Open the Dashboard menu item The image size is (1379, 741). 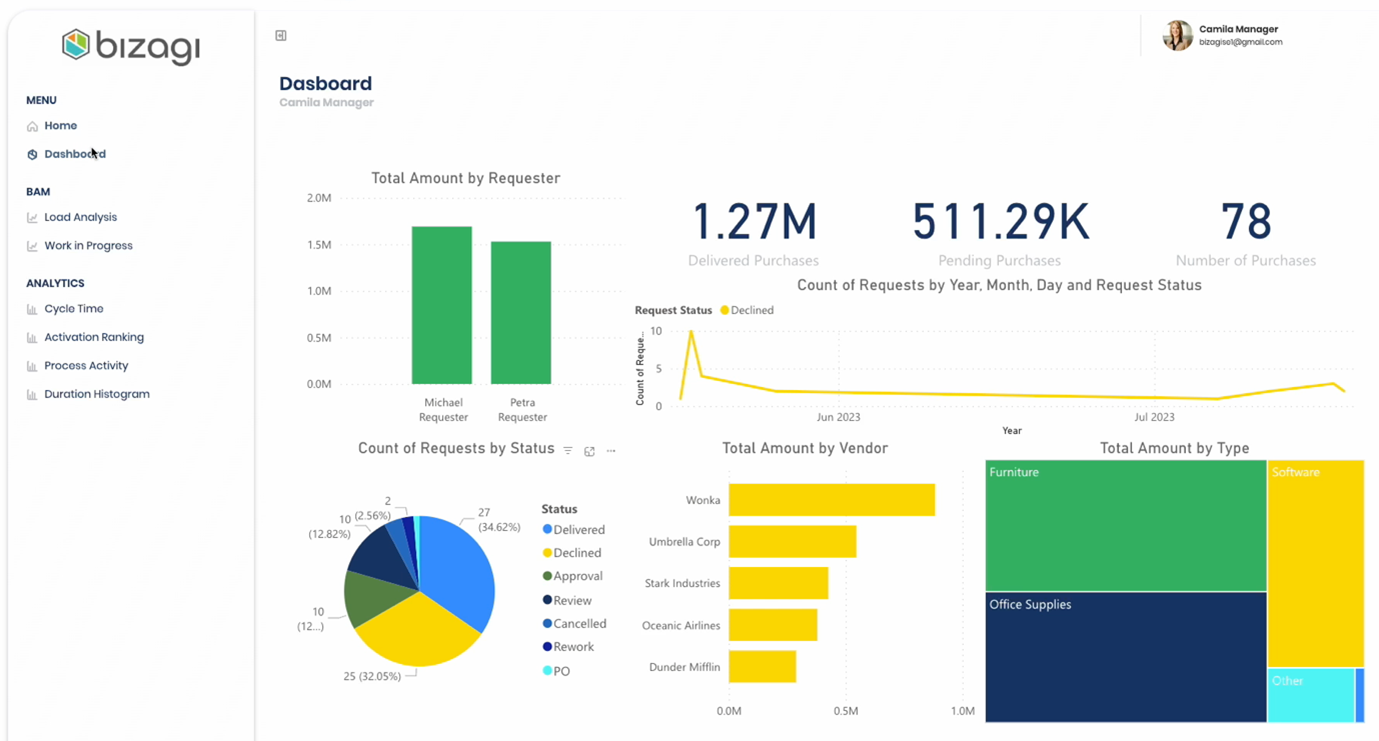pyautogui.click(x=74, y=154)
